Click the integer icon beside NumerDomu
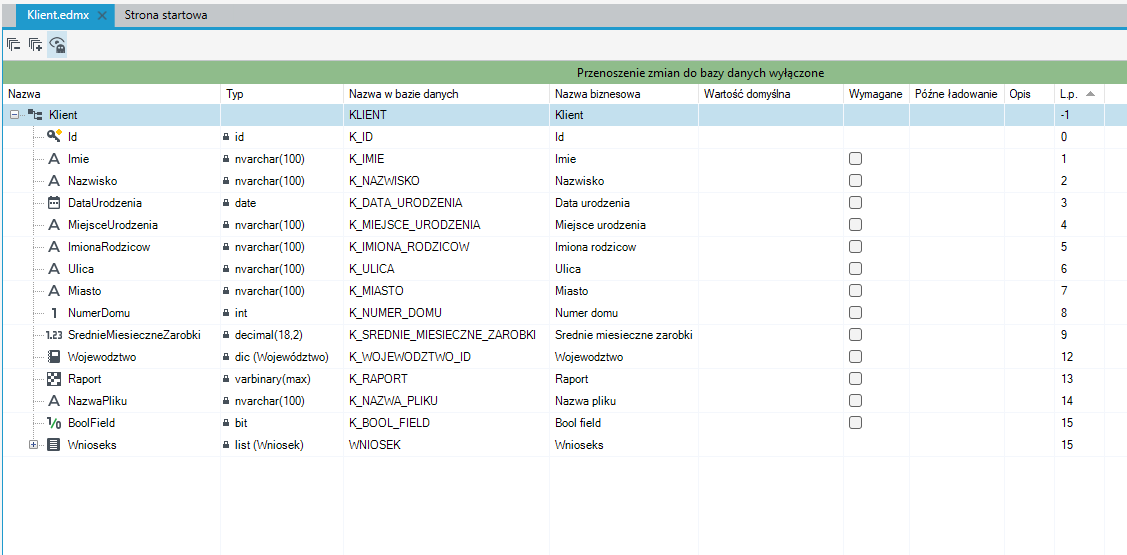1127x555 pixels. (54, 313)
